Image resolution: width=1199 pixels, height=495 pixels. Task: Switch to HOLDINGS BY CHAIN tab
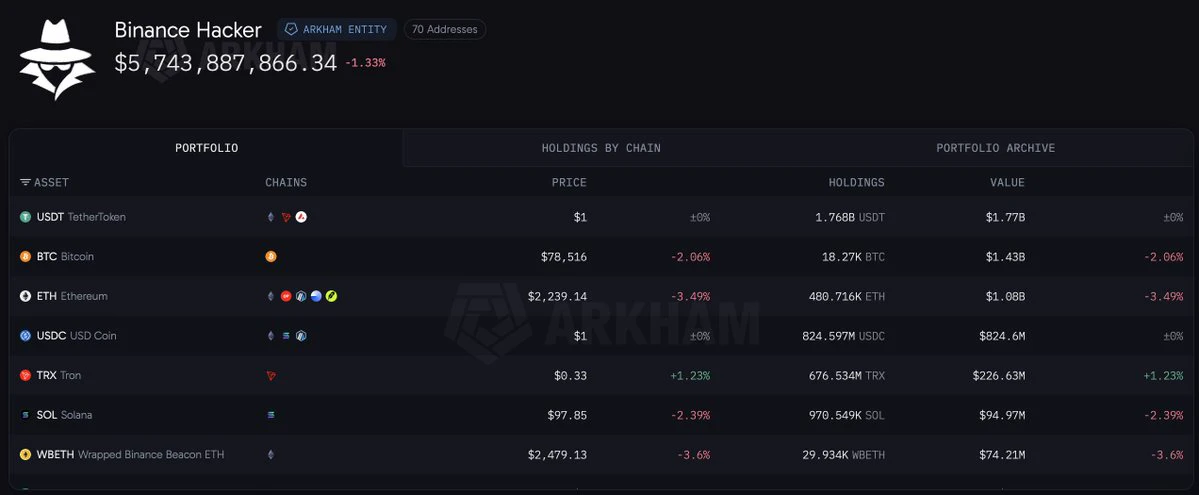[x=601, y=148]
